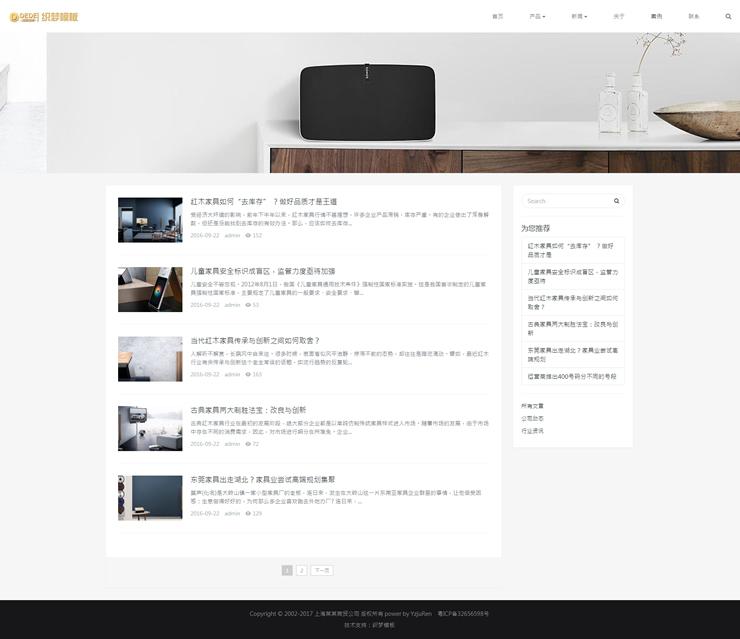Click the black speaker hero banner image
The height and width of the screenshot is (639, 740).
click(x=370, y=103)
